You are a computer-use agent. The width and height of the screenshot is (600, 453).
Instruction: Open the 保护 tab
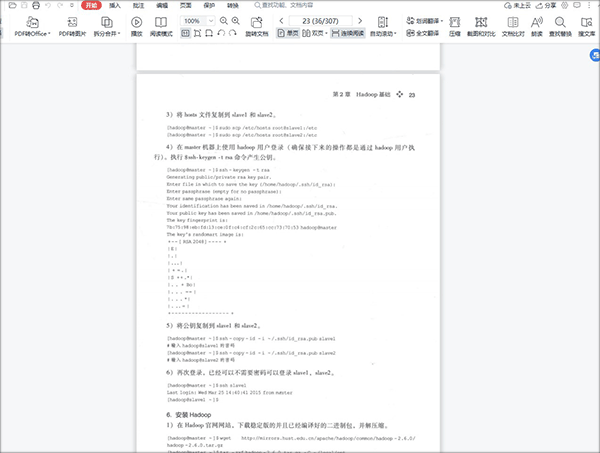coord(209,5)
